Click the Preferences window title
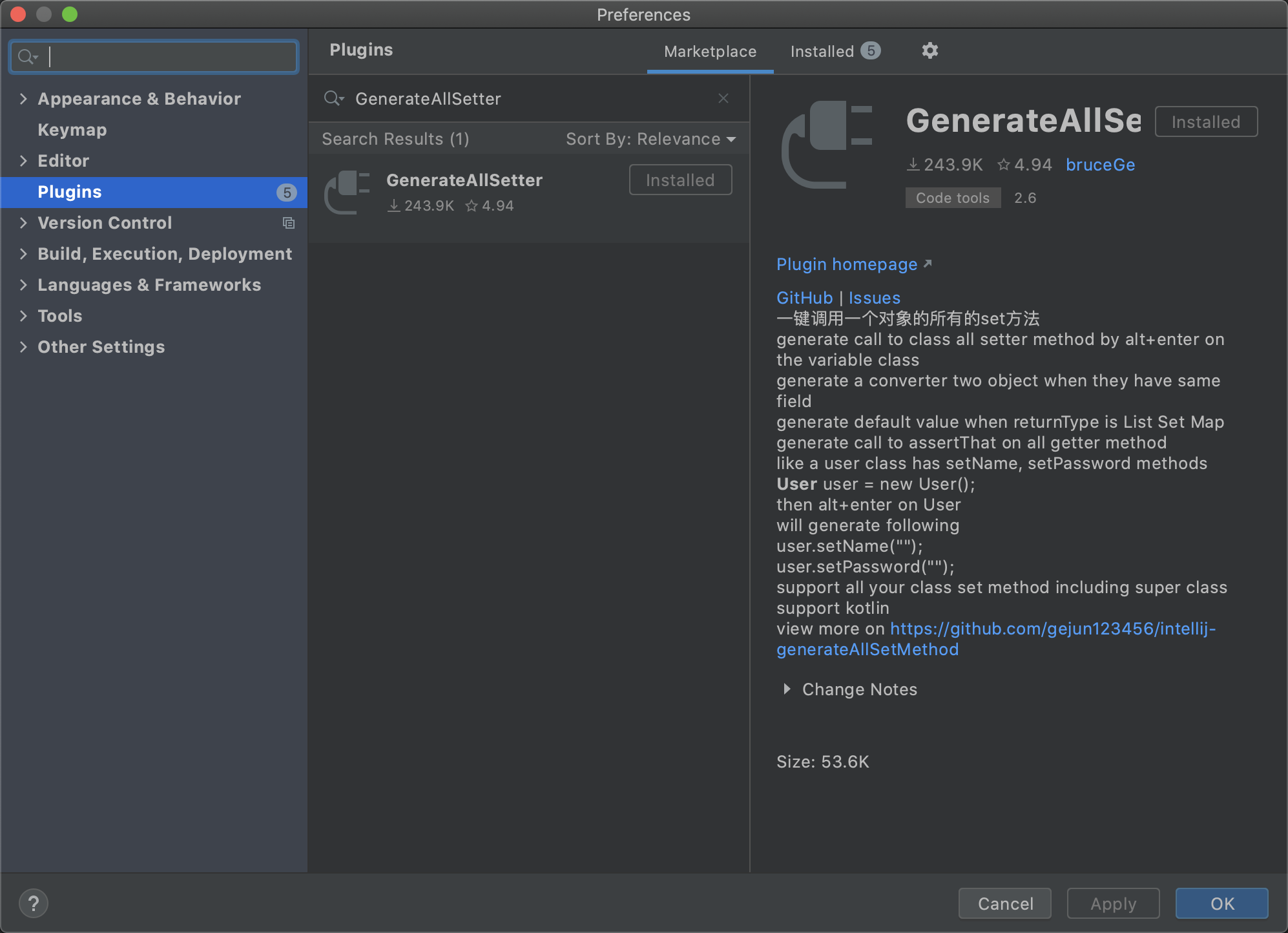This screenshot has width=1288, height=933. point(643,14)
